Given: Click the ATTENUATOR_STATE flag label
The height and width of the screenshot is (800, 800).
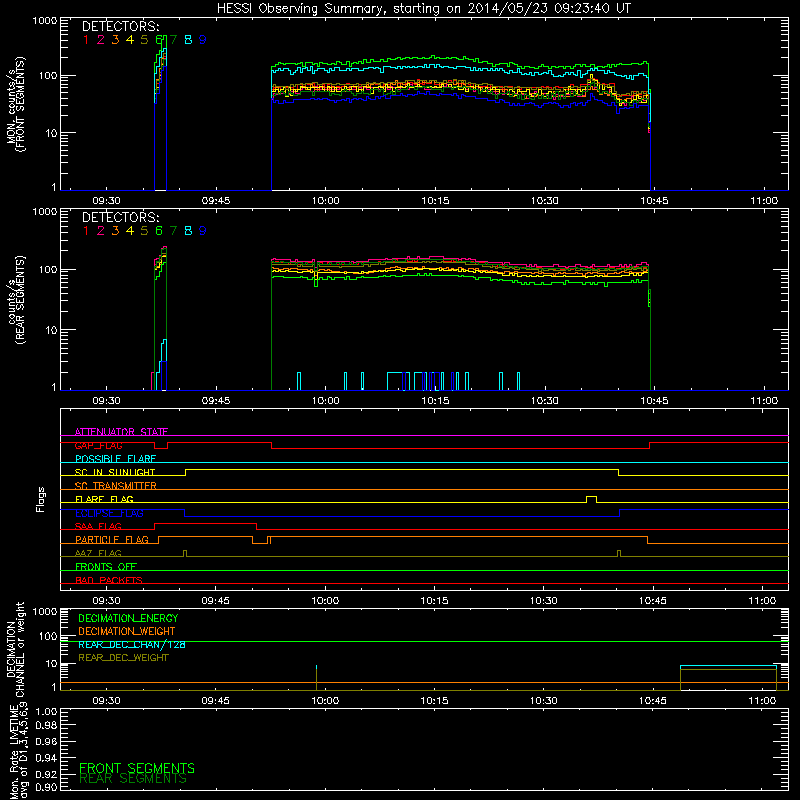Looking at the screenshot, I should click(x=121, y=432).
